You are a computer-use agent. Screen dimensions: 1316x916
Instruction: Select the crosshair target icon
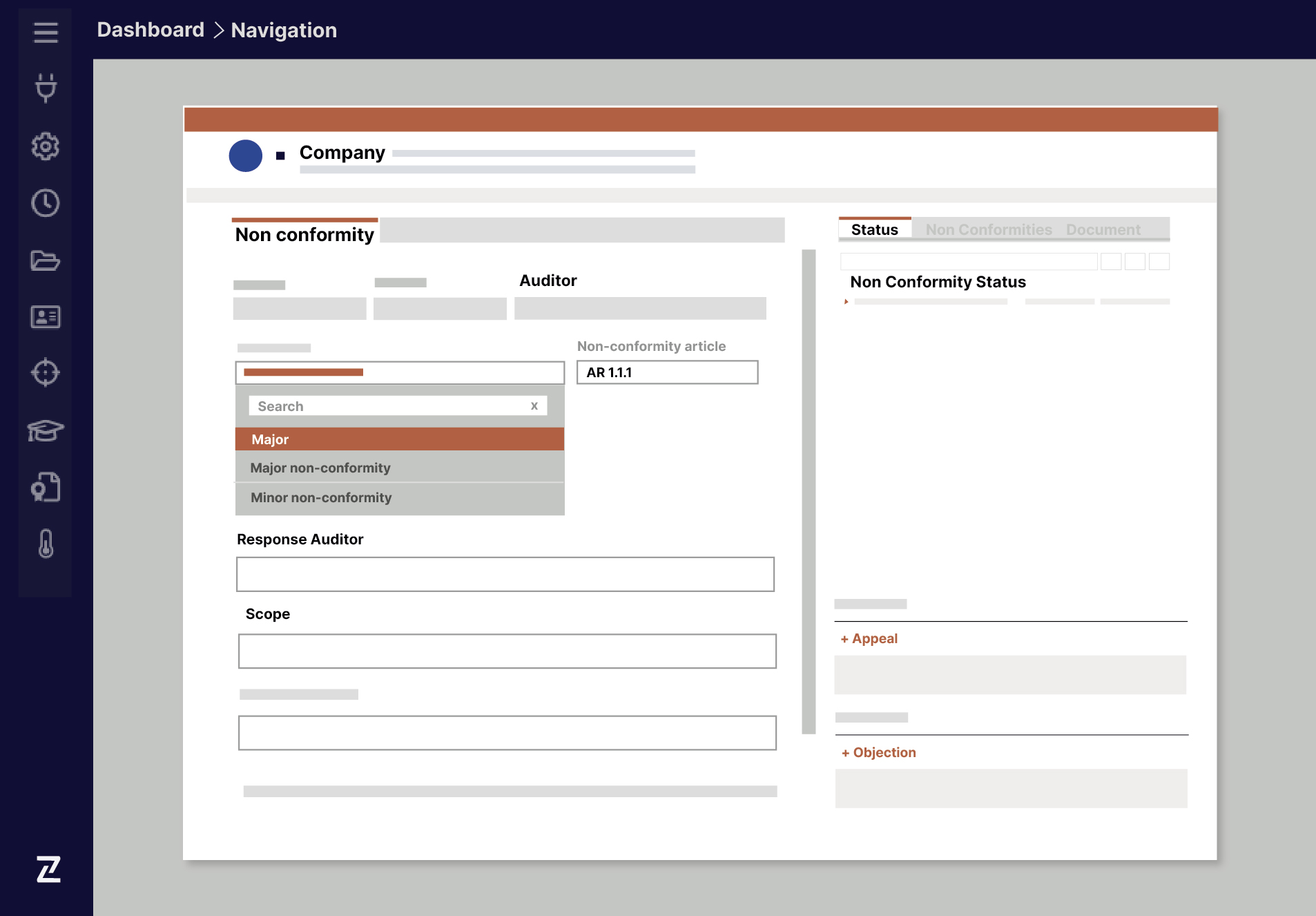coord(46,372)
